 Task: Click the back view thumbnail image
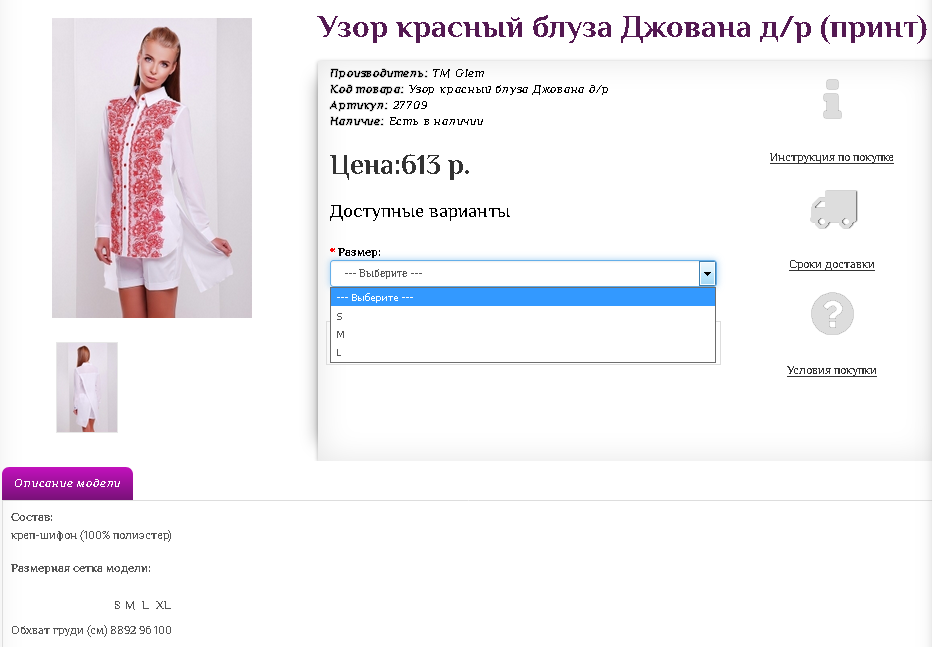click(87, 387)
